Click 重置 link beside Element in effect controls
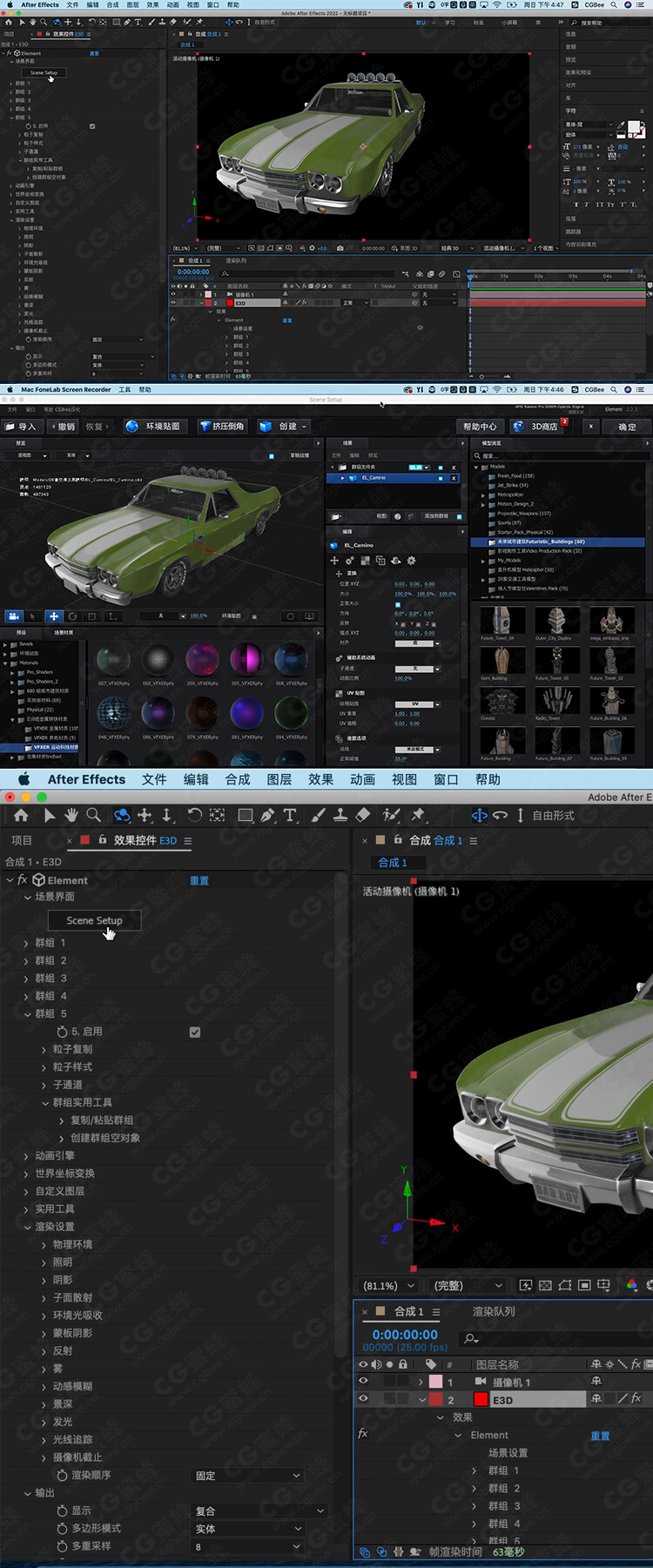The width and height of the screenshot is (653, 1568). click(x=199, y=880)
